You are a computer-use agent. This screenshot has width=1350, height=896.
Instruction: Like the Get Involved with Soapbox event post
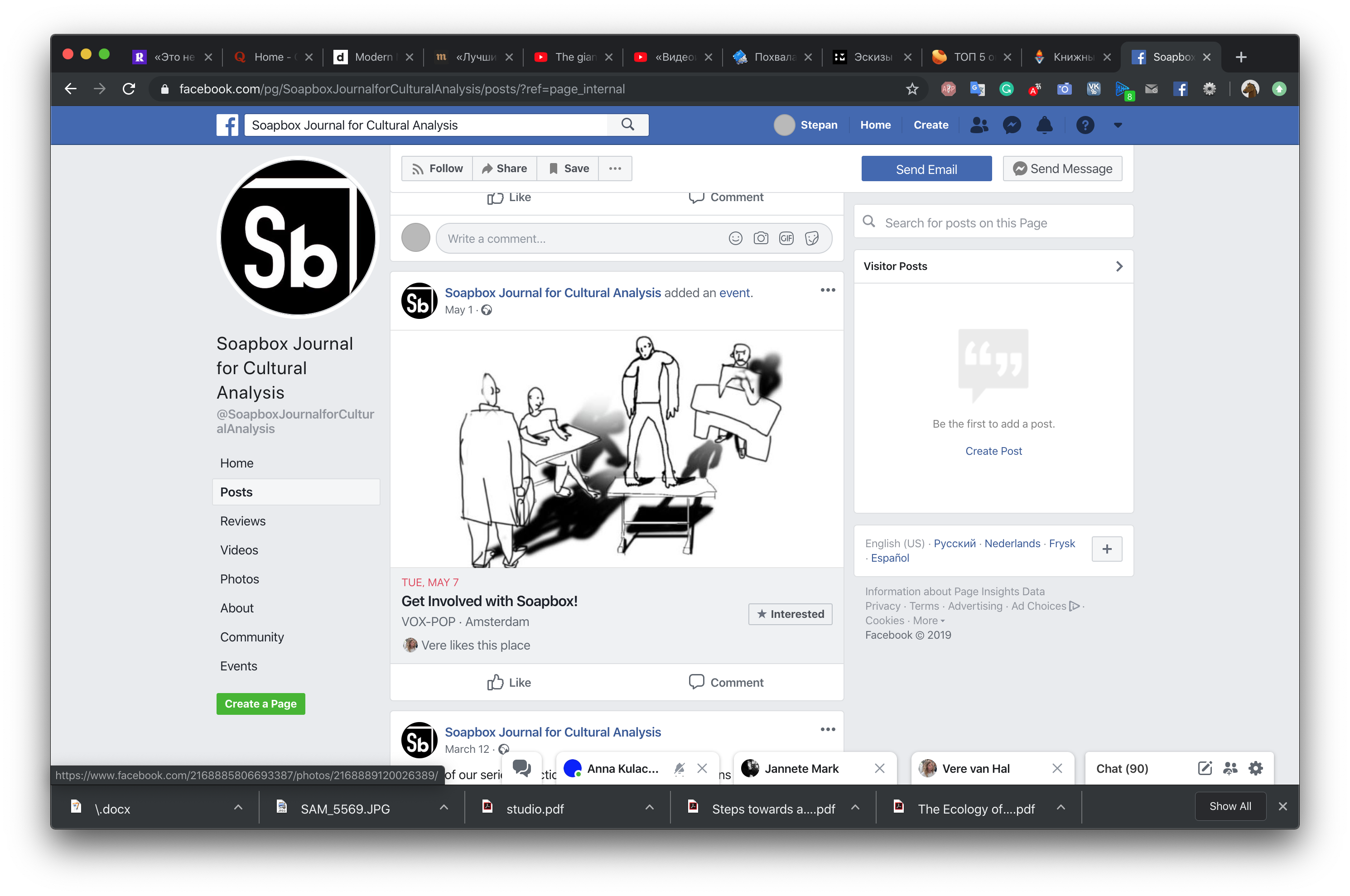509,682
